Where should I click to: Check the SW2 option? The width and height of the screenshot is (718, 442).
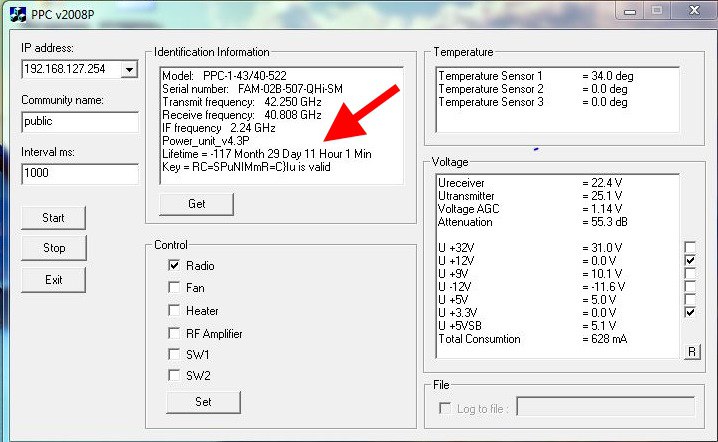pos(174,376)
